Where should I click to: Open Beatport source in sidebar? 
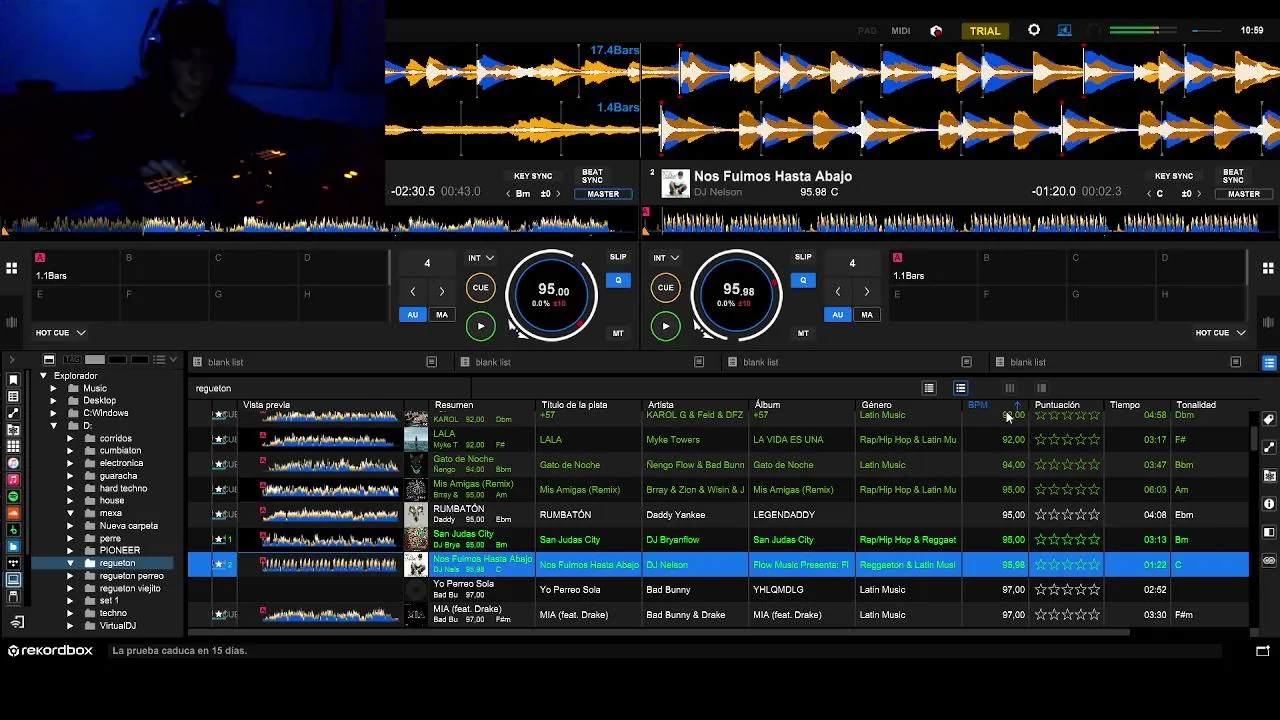click(13, 530)
